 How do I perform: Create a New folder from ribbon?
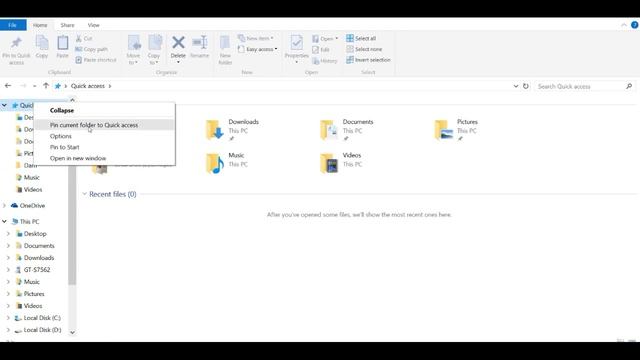coord(225,50)
